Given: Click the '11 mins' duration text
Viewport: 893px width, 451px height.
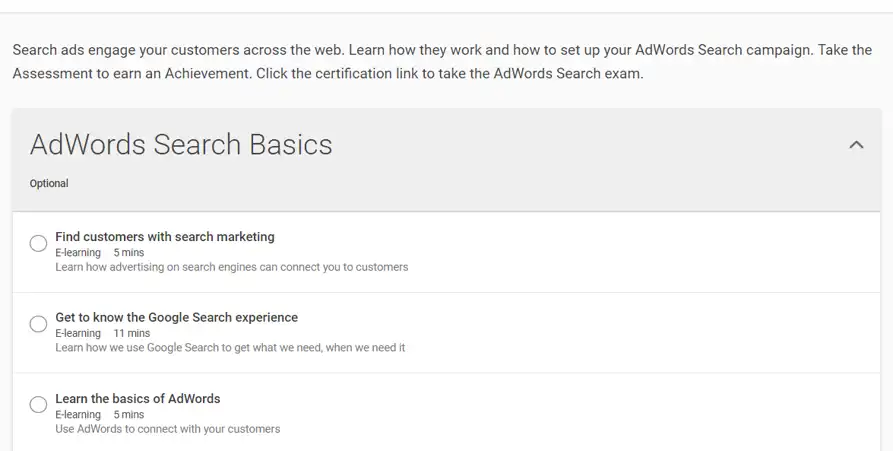Looking at the screenshot, I should click(x=132, y=333).
